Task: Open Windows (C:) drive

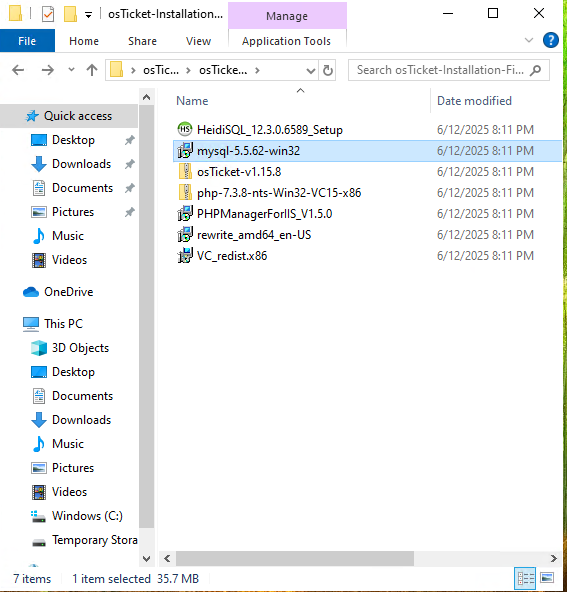Action: click(x=87, y=516)
